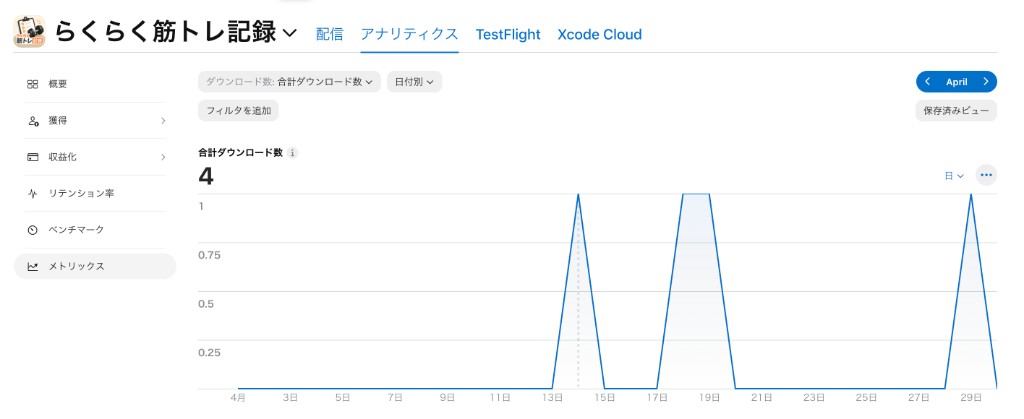Click the 獲得 person icon

[x=33, y=121]
